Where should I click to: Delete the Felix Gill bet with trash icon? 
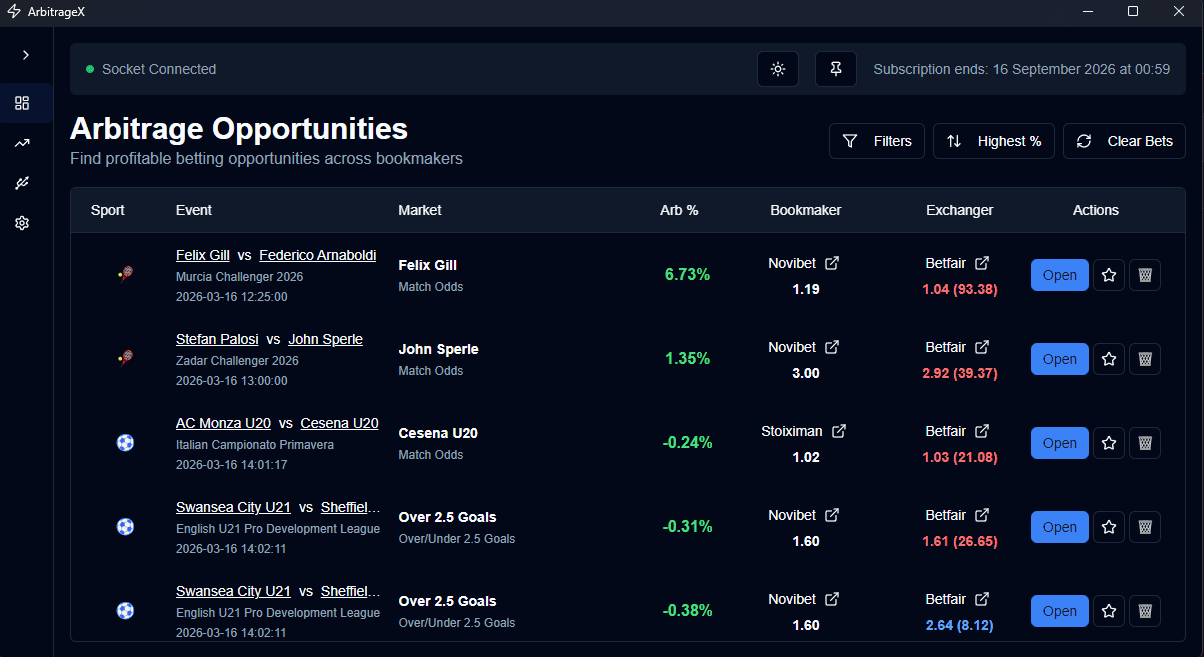point(1144,275)
